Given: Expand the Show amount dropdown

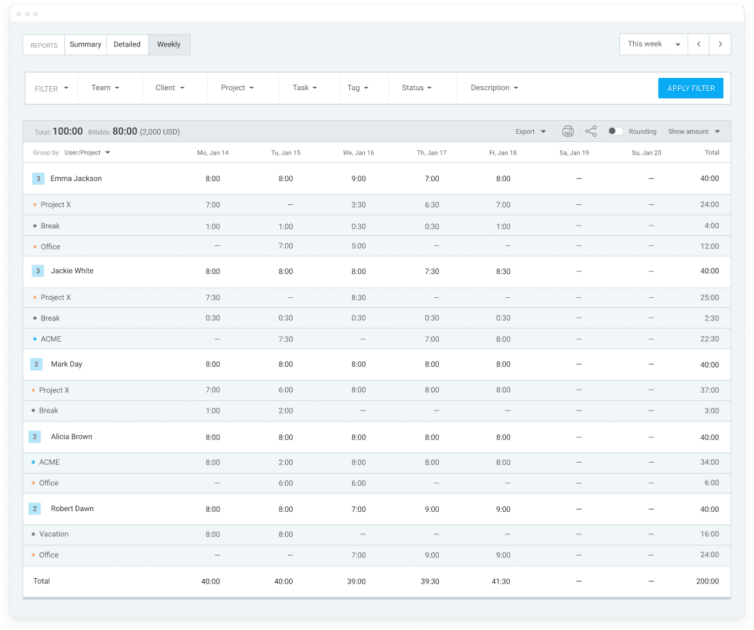Looking at the screenshot, I should click(693, 131).
